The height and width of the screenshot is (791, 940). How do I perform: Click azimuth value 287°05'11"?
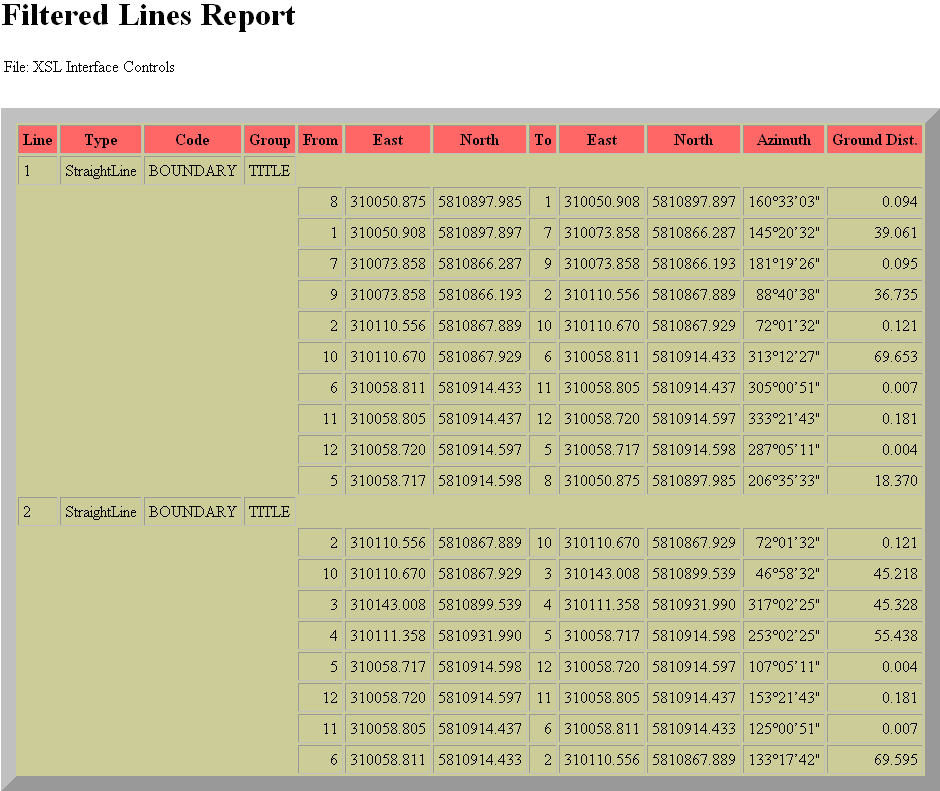[x=784, y=450]
